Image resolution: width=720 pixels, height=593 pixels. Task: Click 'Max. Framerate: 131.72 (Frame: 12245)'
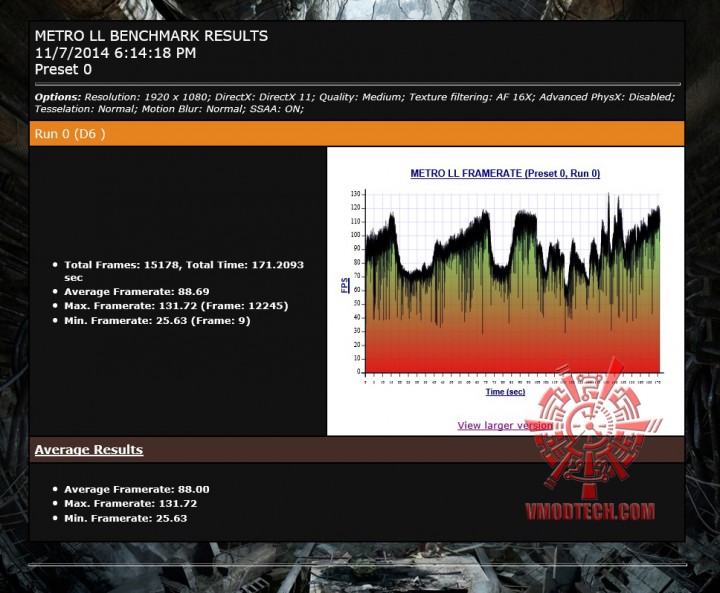tap(176, 306)
